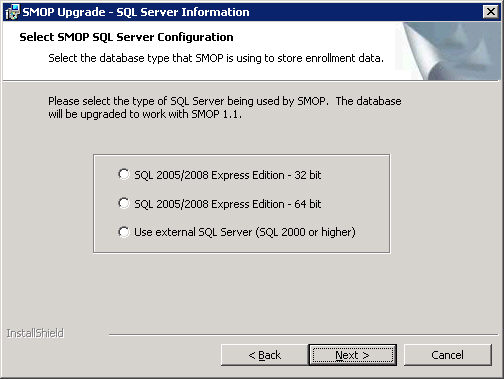Screen dimensions: 504x379
Task: Click the 'Select SMOP SQL Server Configuration' heading
Action: click(x=126, y=37)
